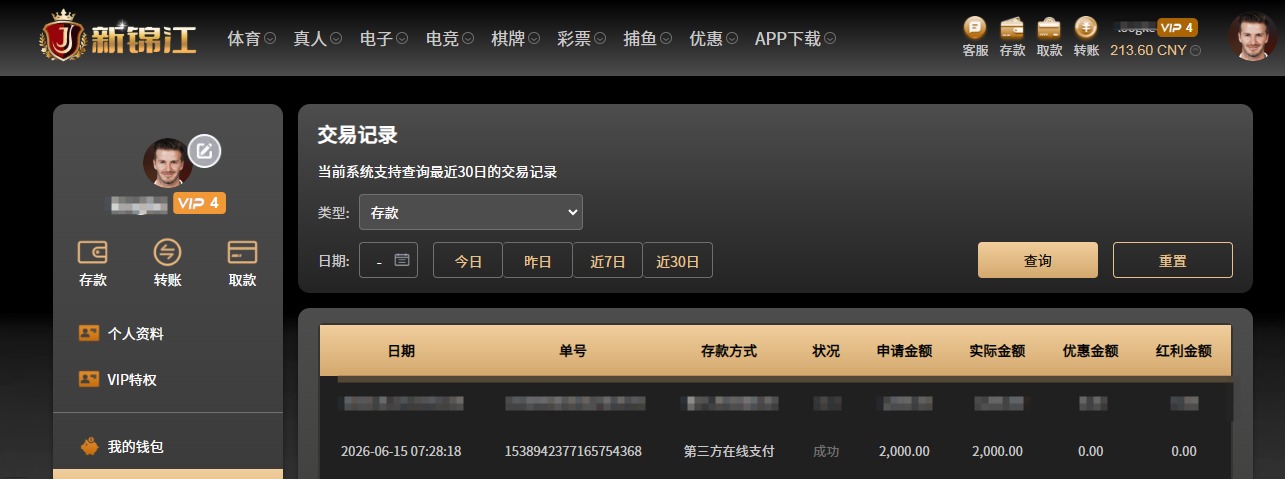Click the sidebar user avatar photo
This screenshot has height=479, width=1285.
coord(168,163)
